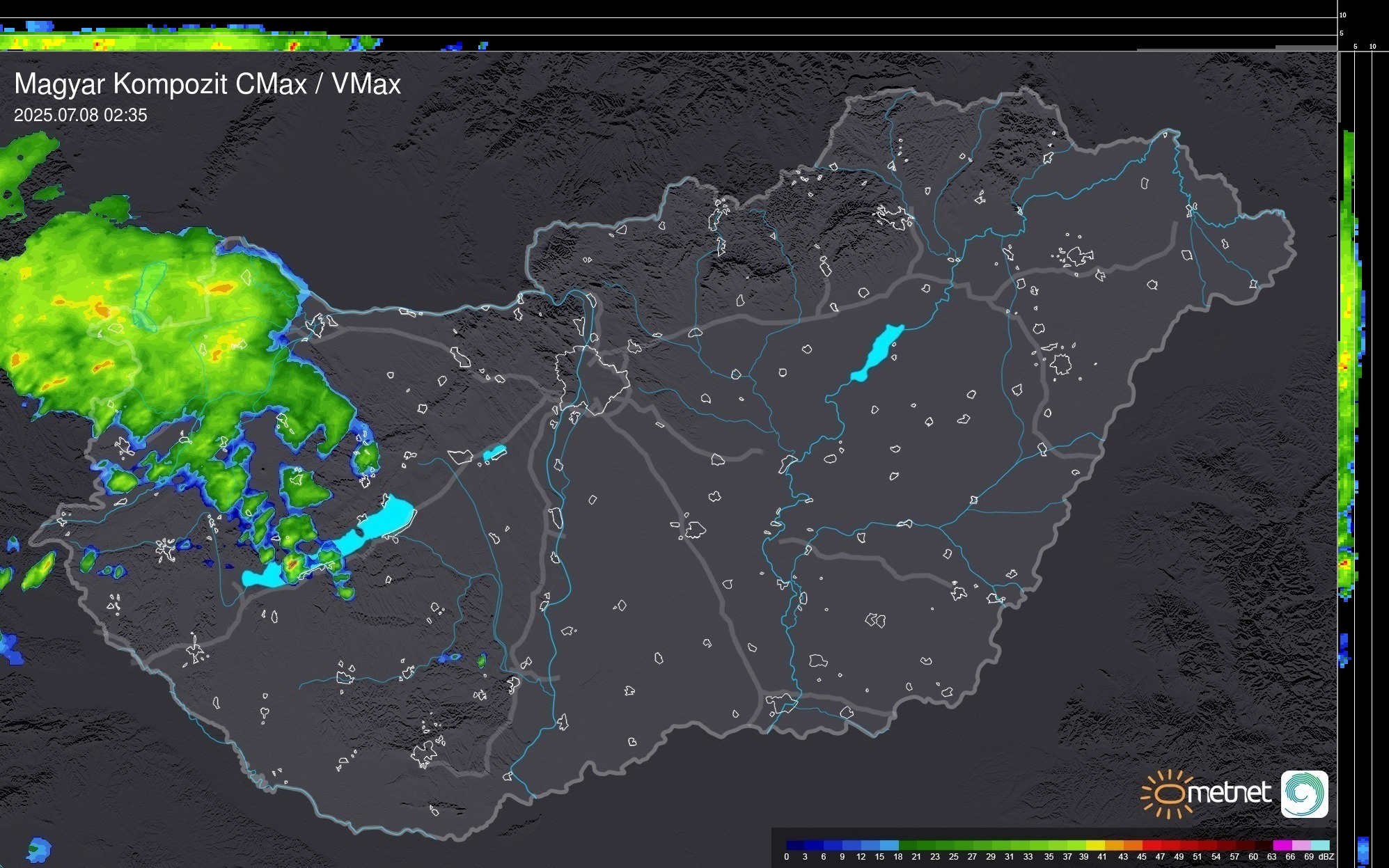Click the Magyar Kompozit CMax / VMax title
Image resolution: width=1389 pixels, height=868 pixels.
(207, 84)
